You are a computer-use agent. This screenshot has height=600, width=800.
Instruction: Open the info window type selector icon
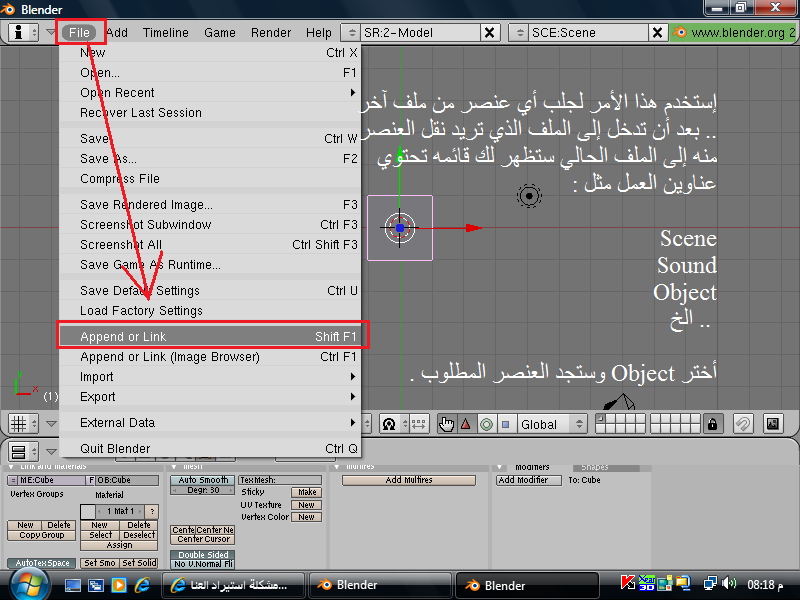(x=23, y=33)
